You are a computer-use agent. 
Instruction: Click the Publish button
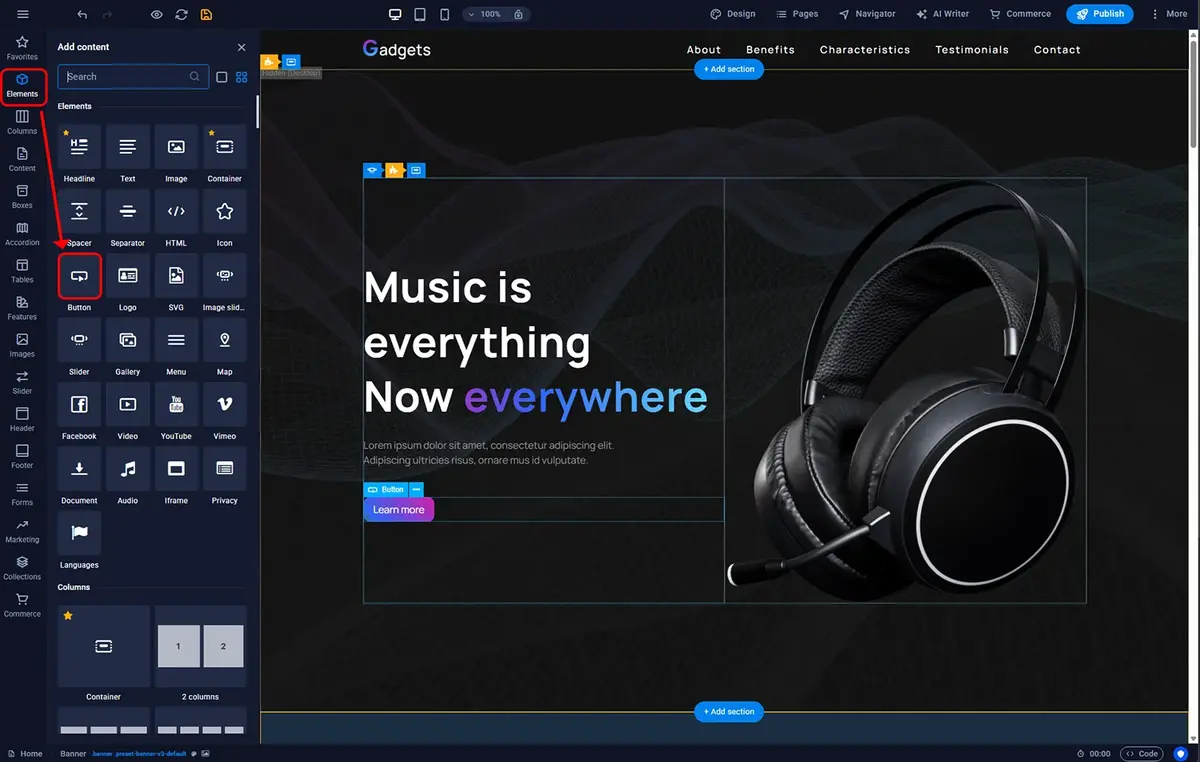pyautogui.click(x=1099, y=14)
